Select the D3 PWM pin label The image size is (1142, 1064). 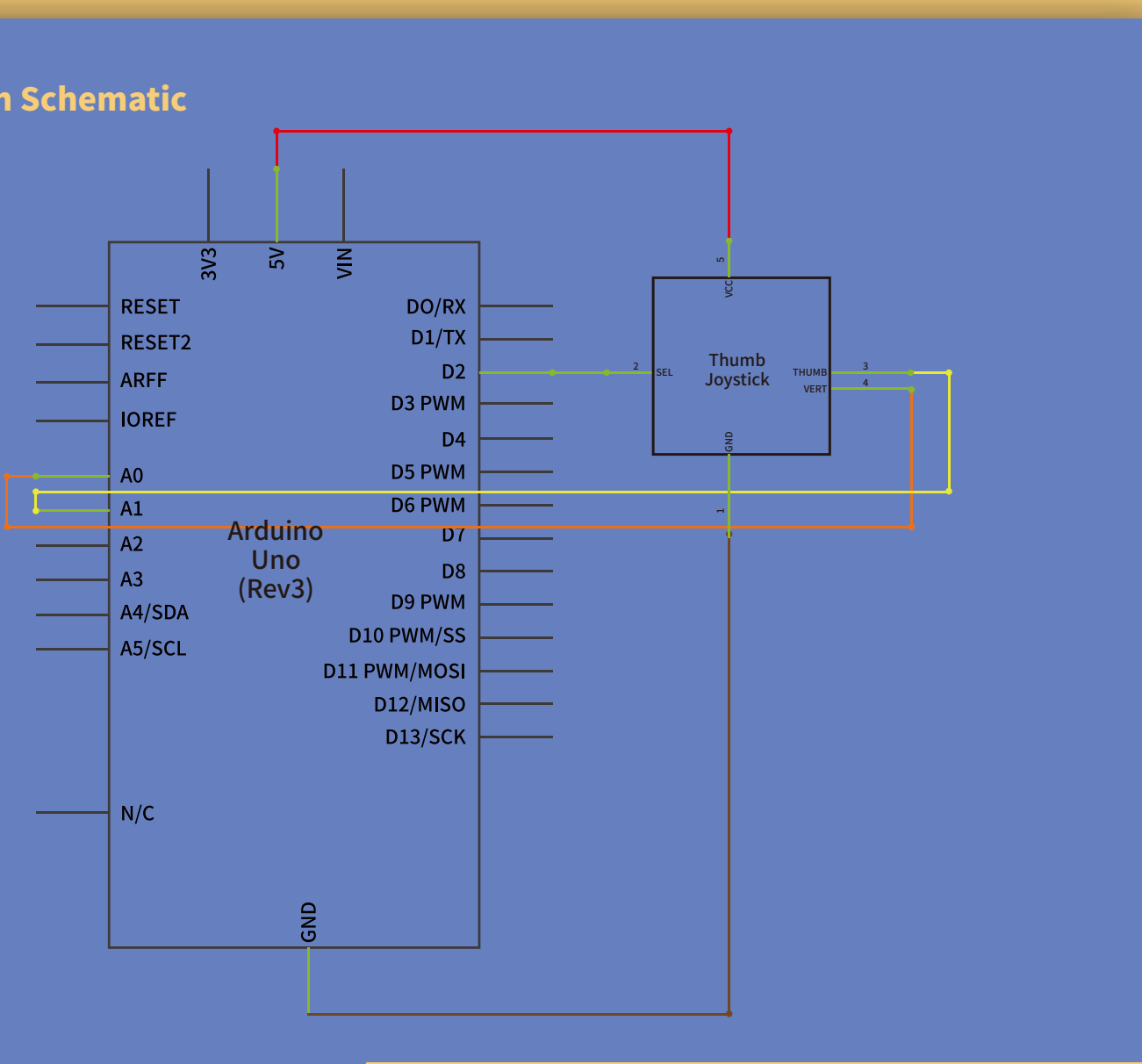pyautogui.click(x=428, y=404)
